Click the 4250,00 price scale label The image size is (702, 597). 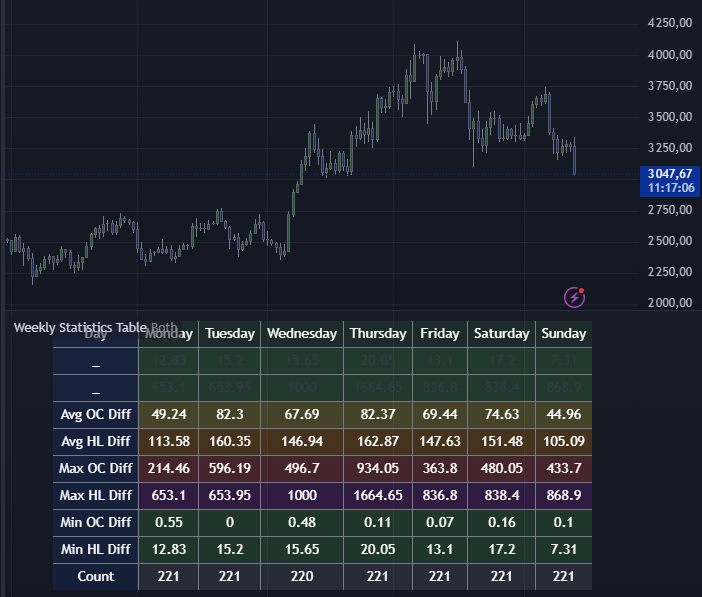pyautogui.click(x=671, y=23)
